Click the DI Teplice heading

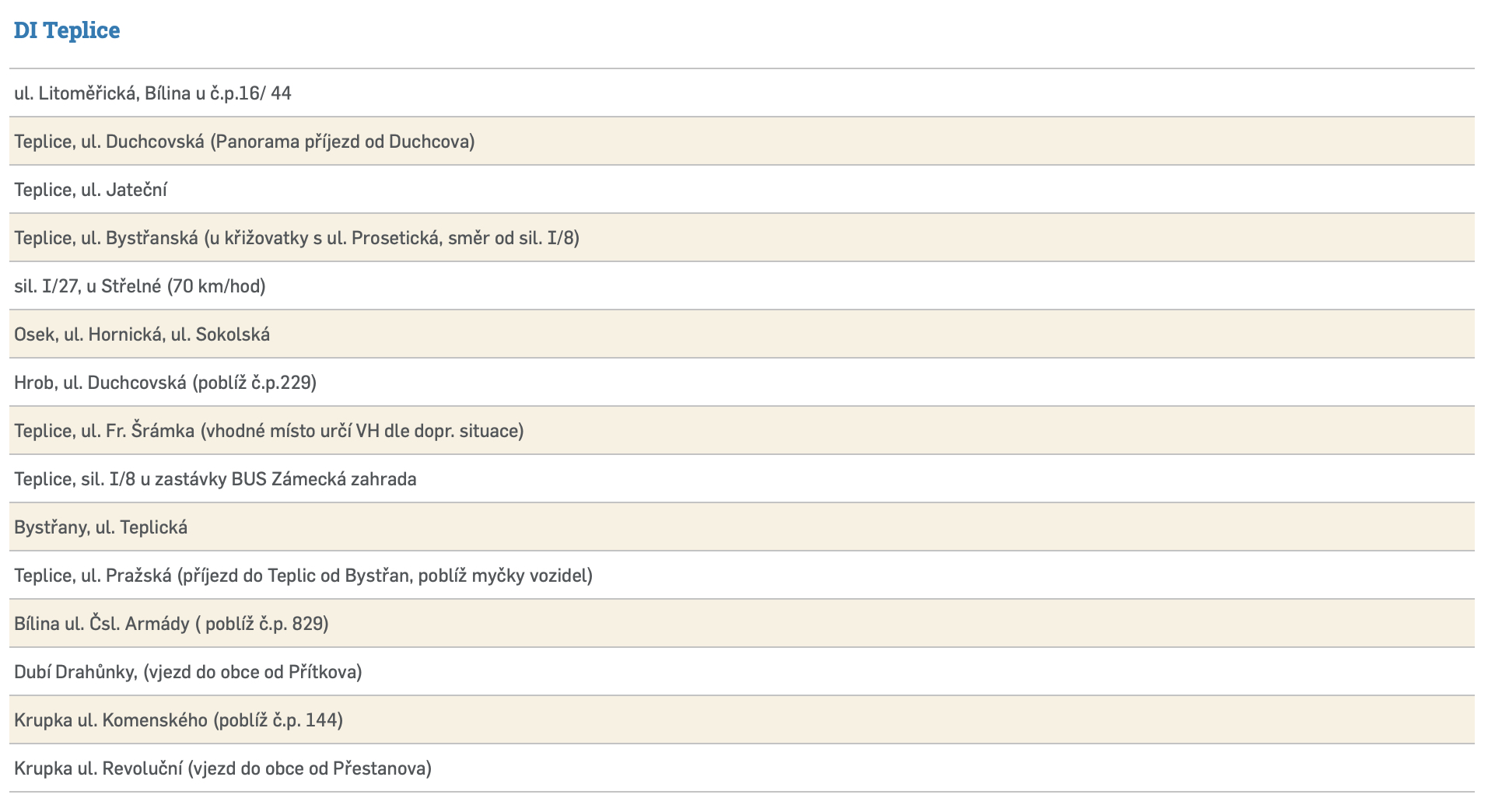(x=67, y=30)
